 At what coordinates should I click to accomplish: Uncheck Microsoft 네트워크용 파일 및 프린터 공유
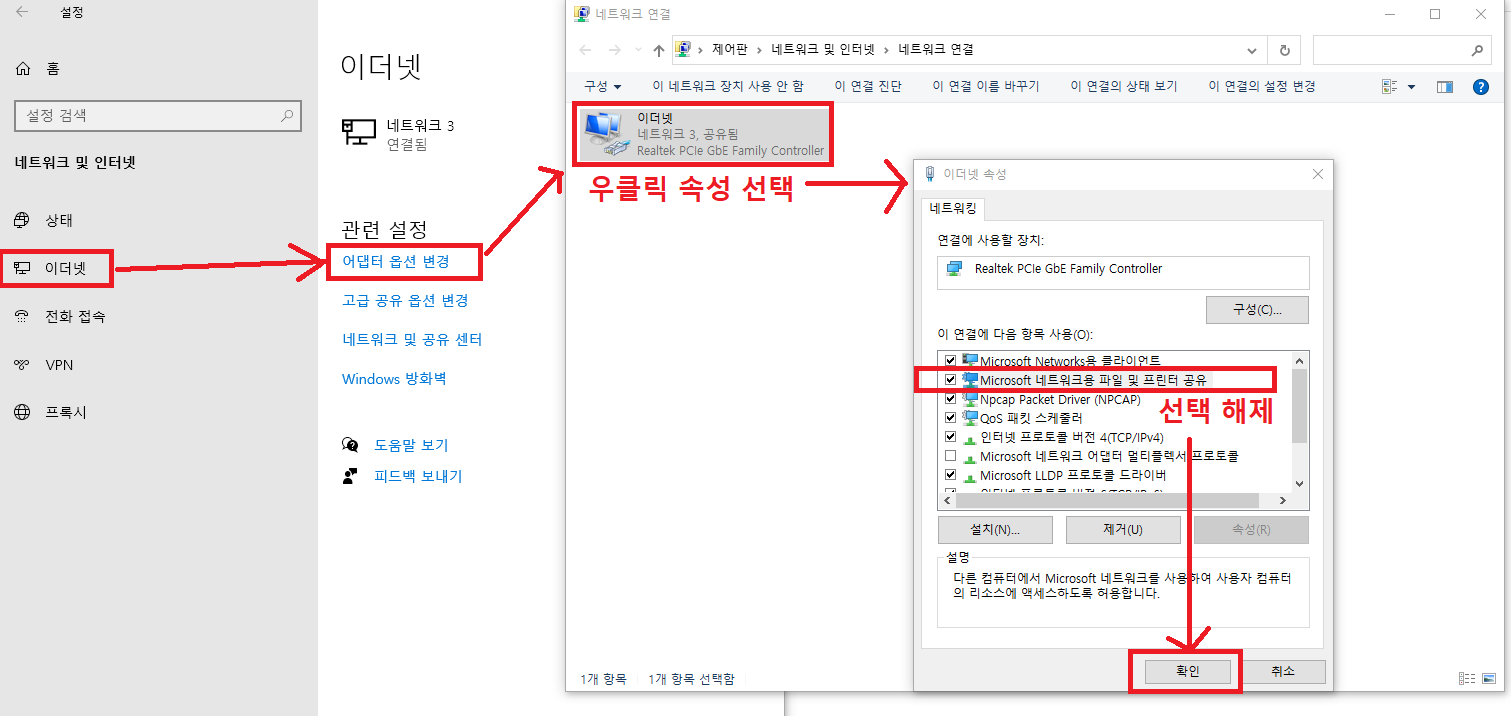(950, 380)
